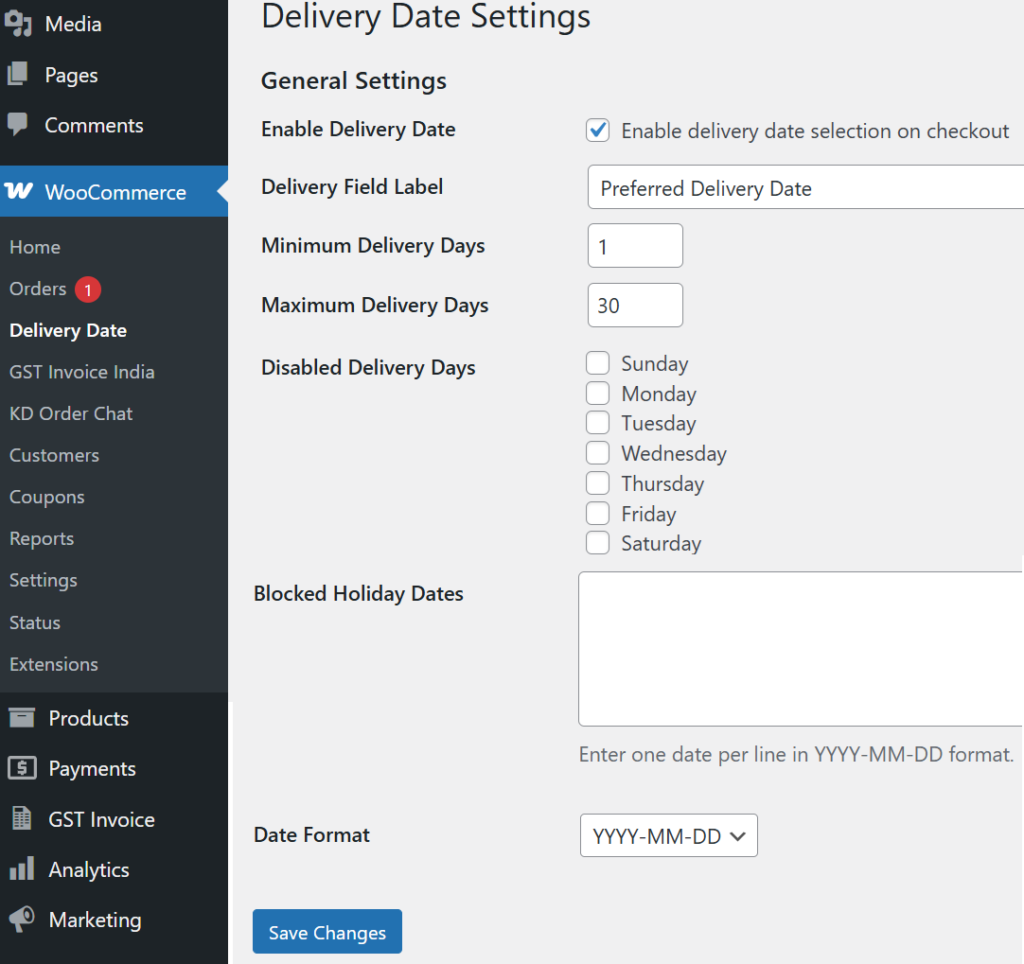Click the Media sidebar icon
The width and height of the screenshot is (1024, 964).
pyautogui.click(x=18, y=24)
